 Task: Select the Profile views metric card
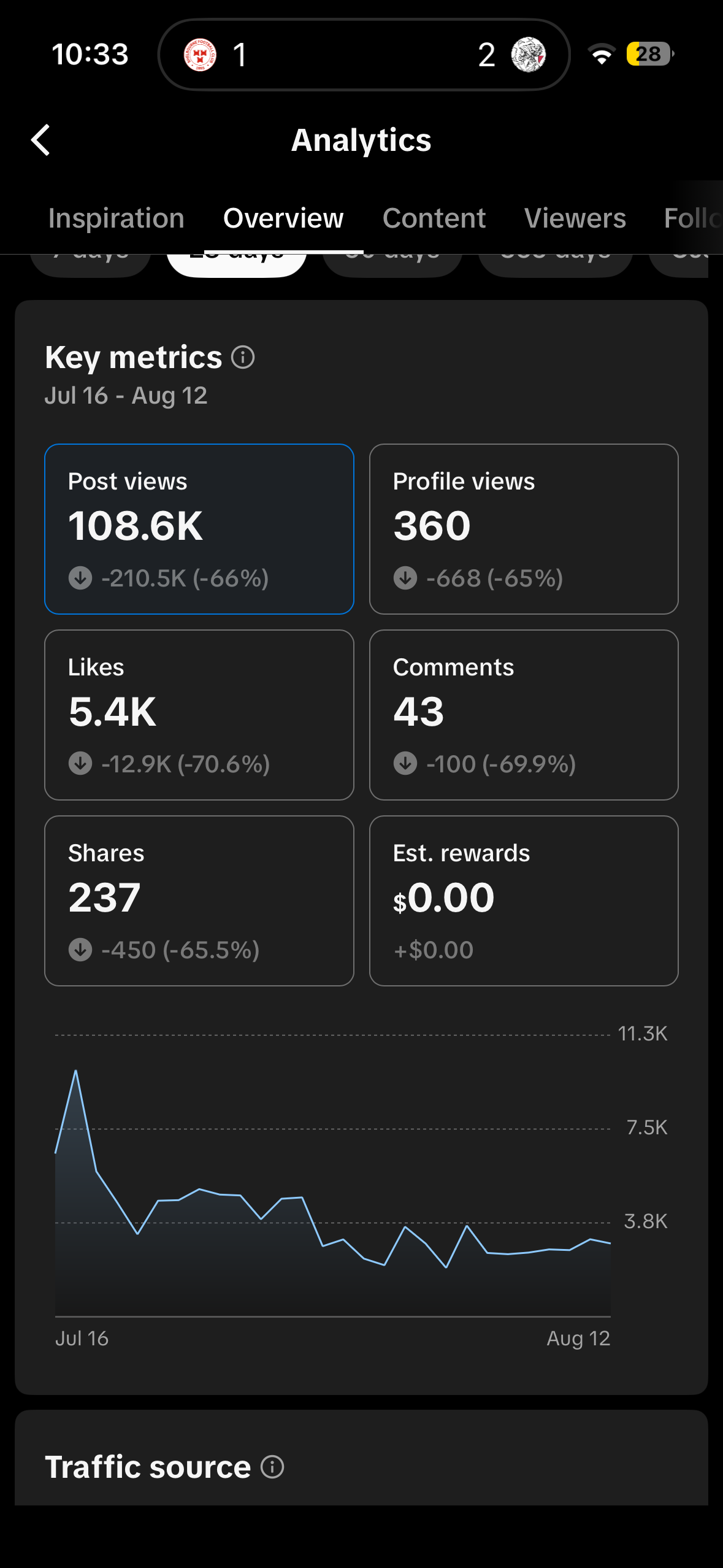[524, 529]
